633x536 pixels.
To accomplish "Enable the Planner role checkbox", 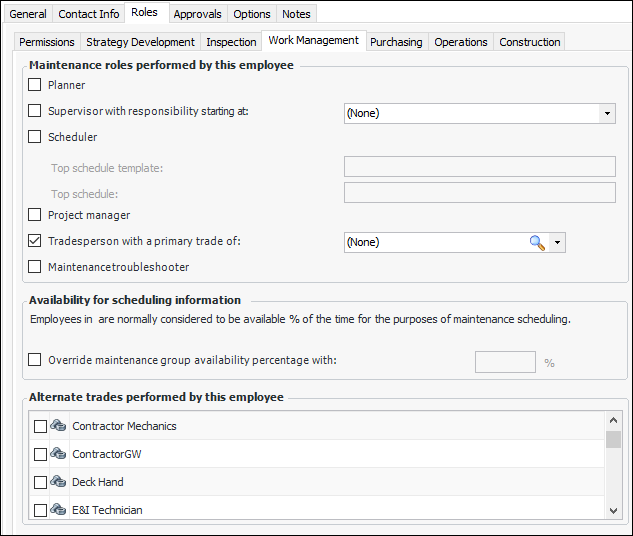I will 35,85.
